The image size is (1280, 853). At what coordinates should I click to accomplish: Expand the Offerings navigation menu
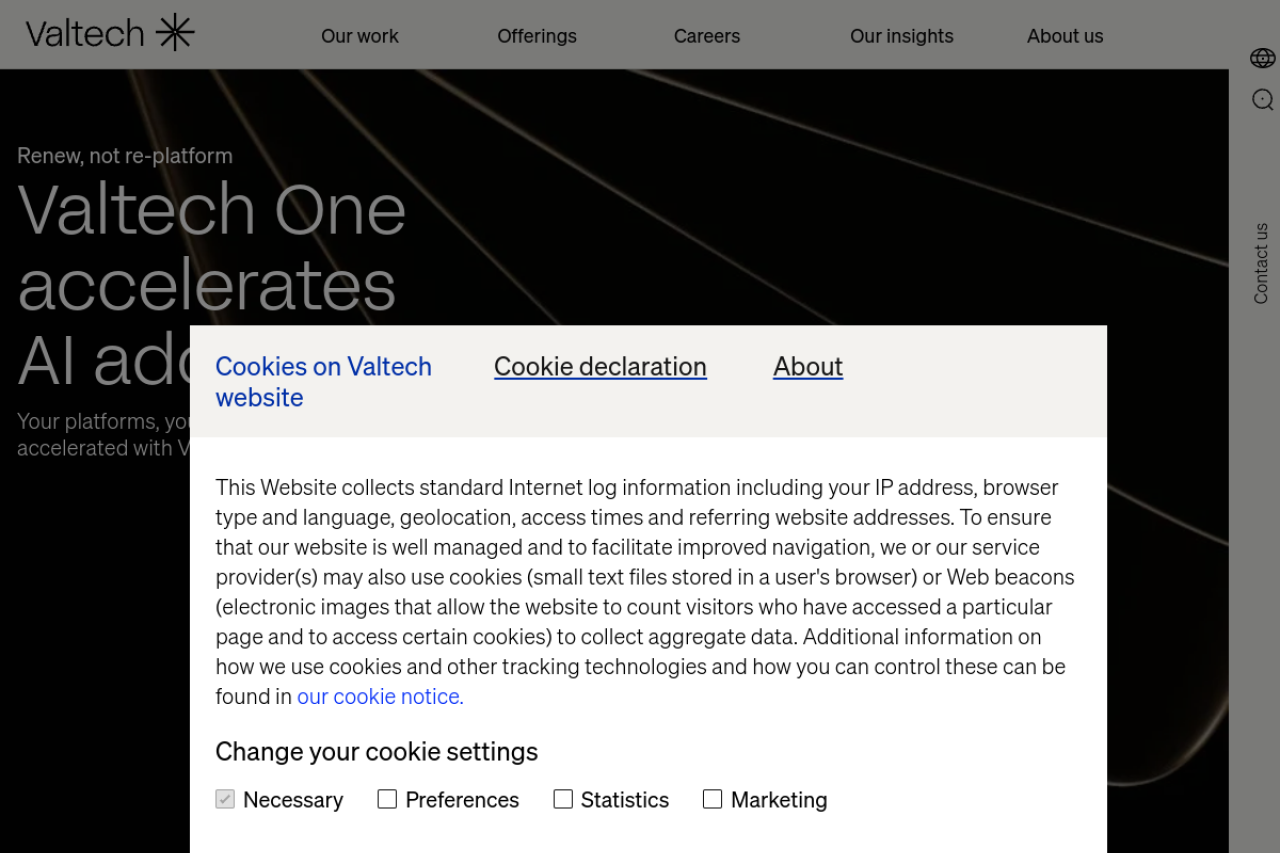537,36
